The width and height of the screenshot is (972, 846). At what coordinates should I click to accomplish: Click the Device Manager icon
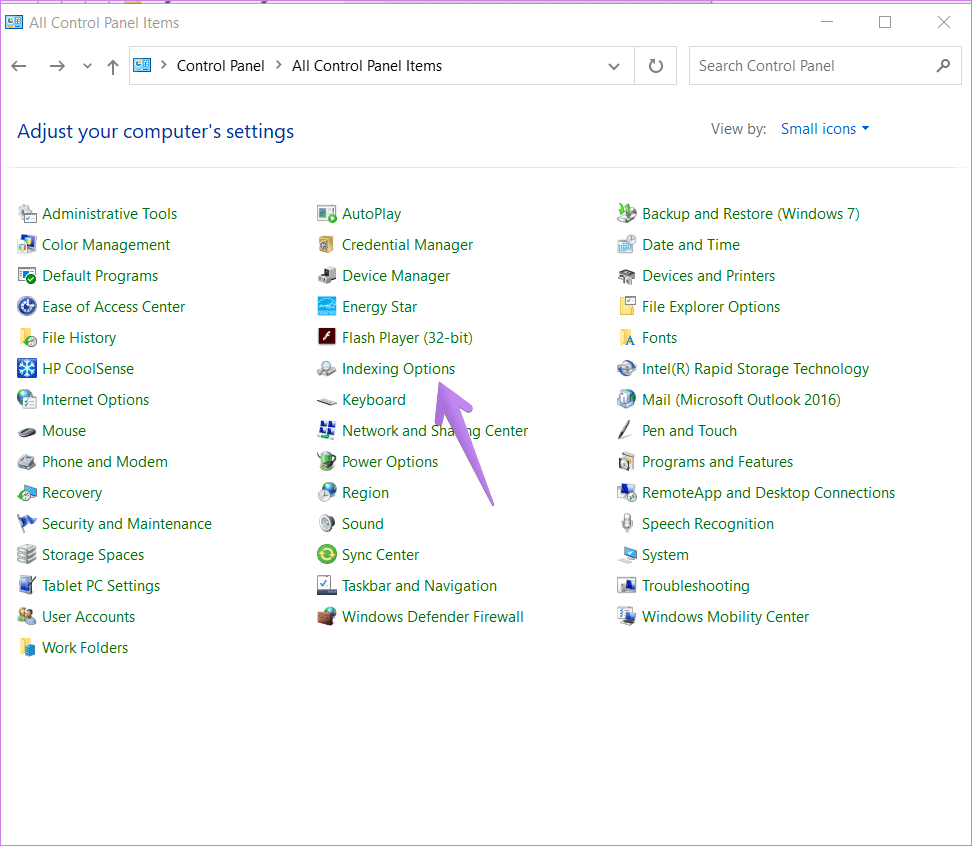[x=327, y=276]
